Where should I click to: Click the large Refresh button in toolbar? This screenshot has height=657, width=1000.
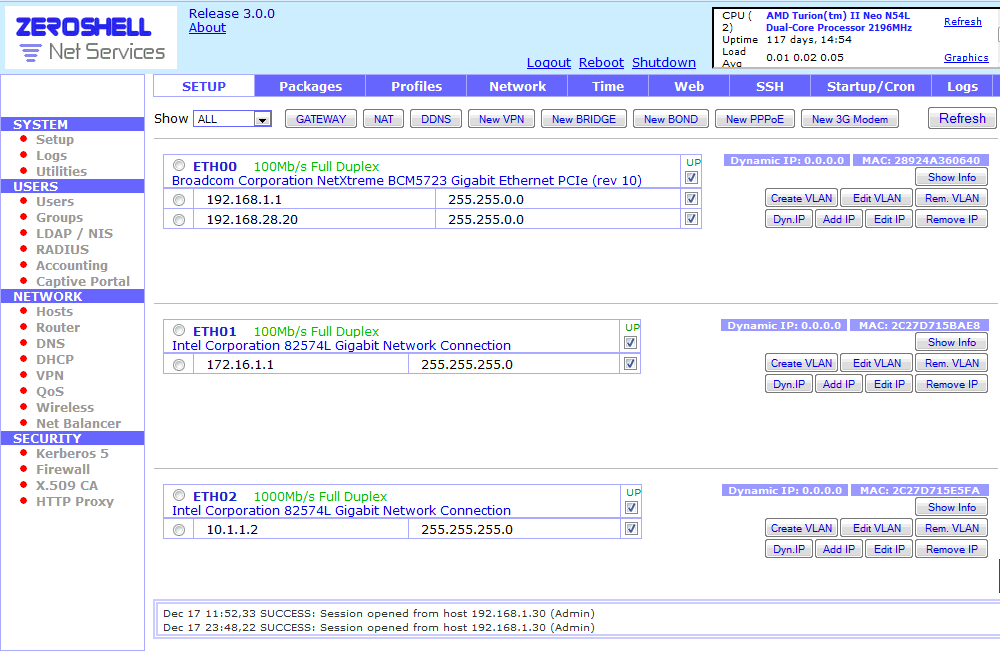click(962, 118)
